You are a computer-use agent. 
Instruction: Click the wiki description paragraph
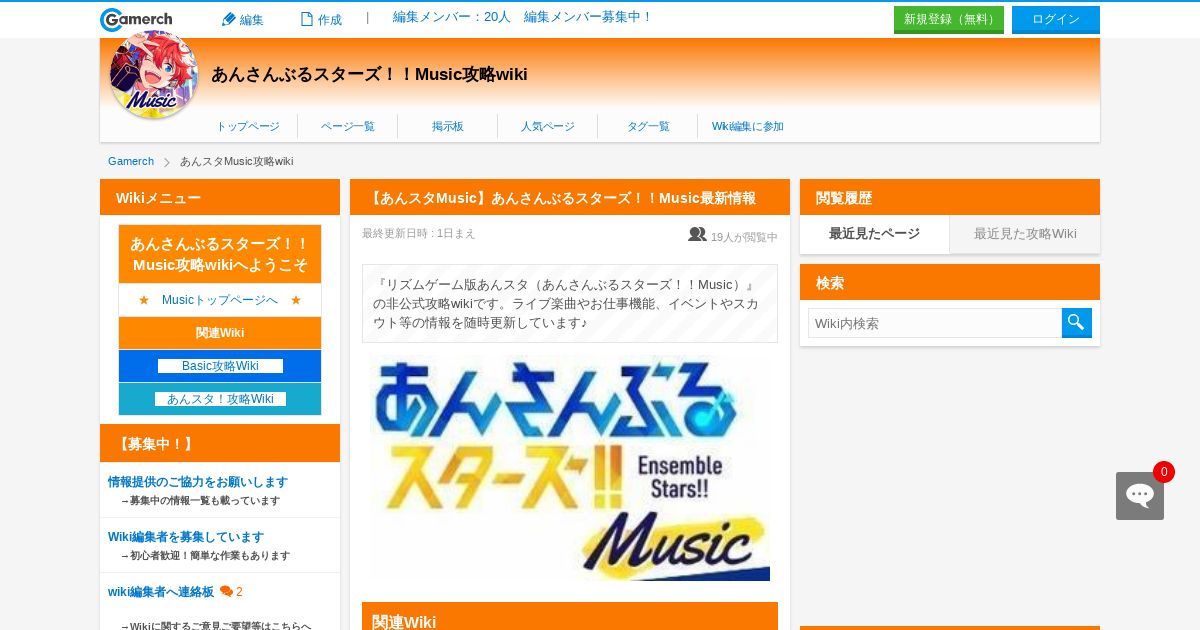point(570,304)
